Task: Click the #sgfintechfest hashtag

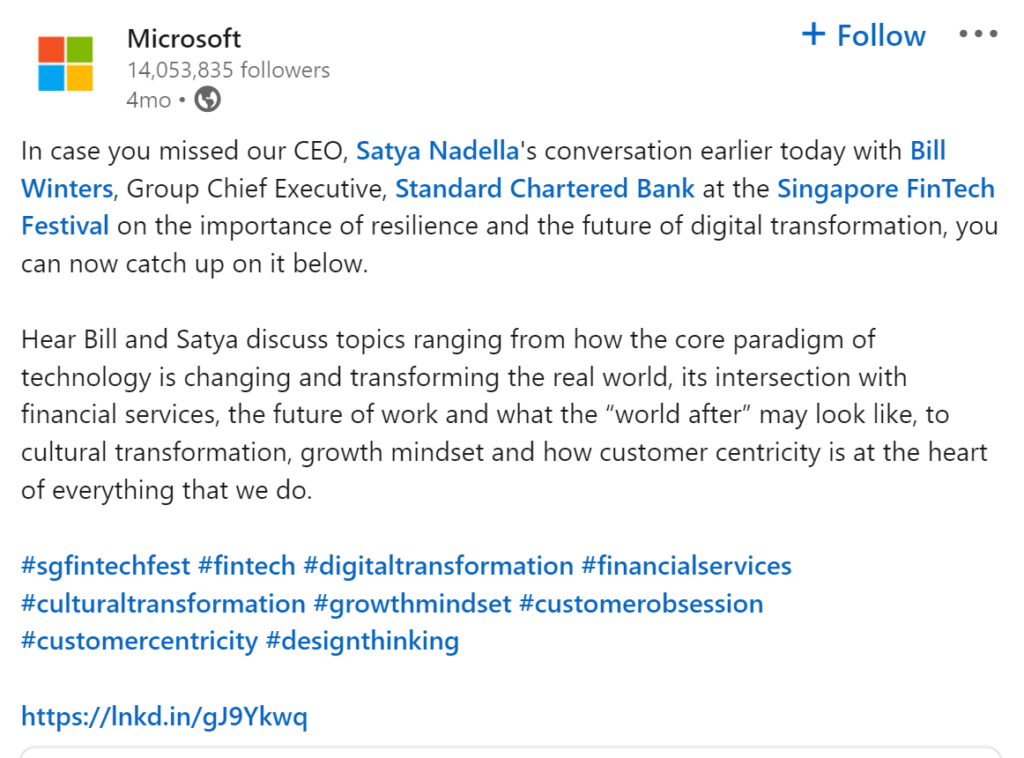Action: 104,565
